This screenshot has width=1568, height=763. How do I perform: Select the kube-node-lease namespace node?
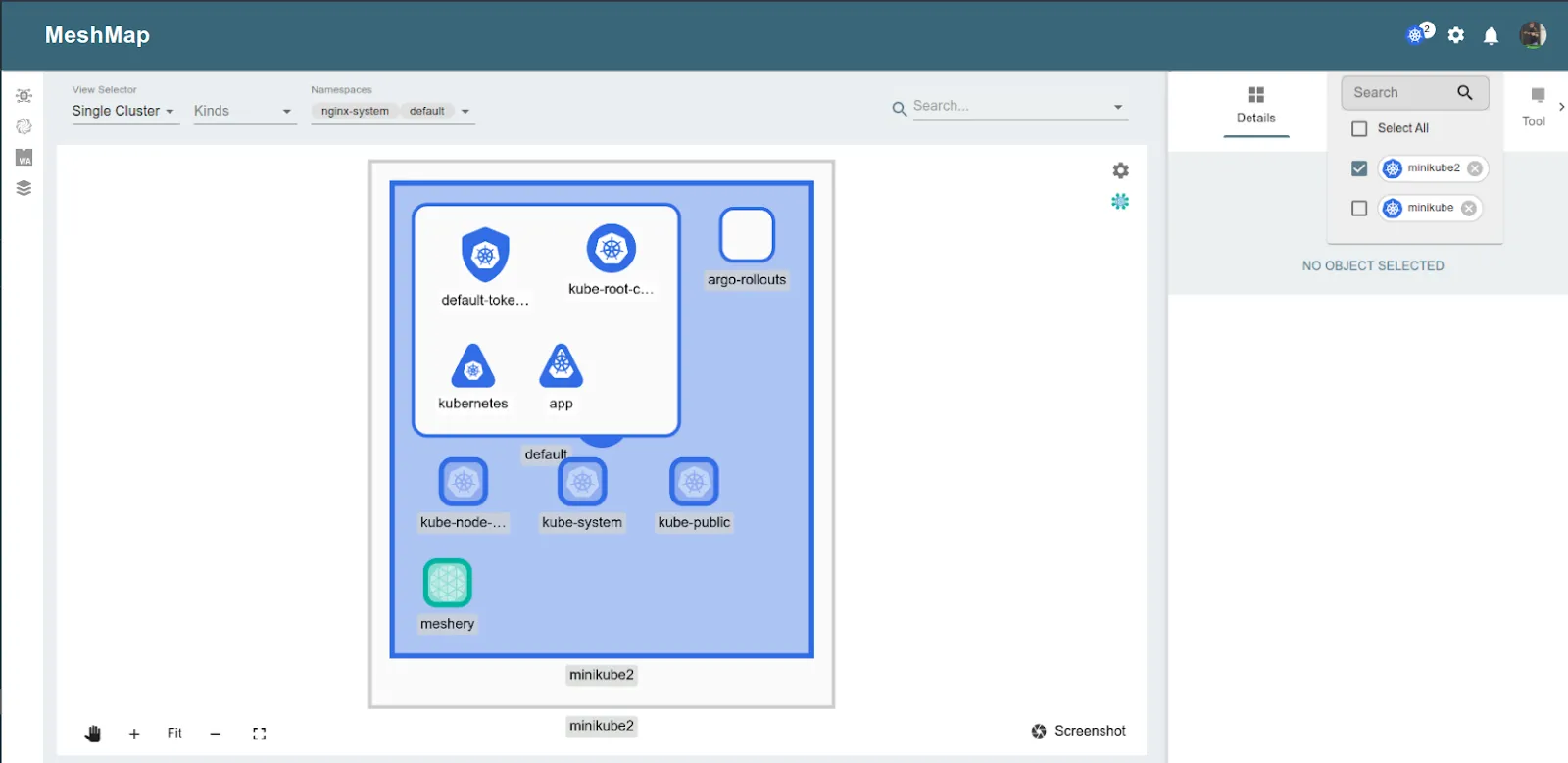point(464,482)
